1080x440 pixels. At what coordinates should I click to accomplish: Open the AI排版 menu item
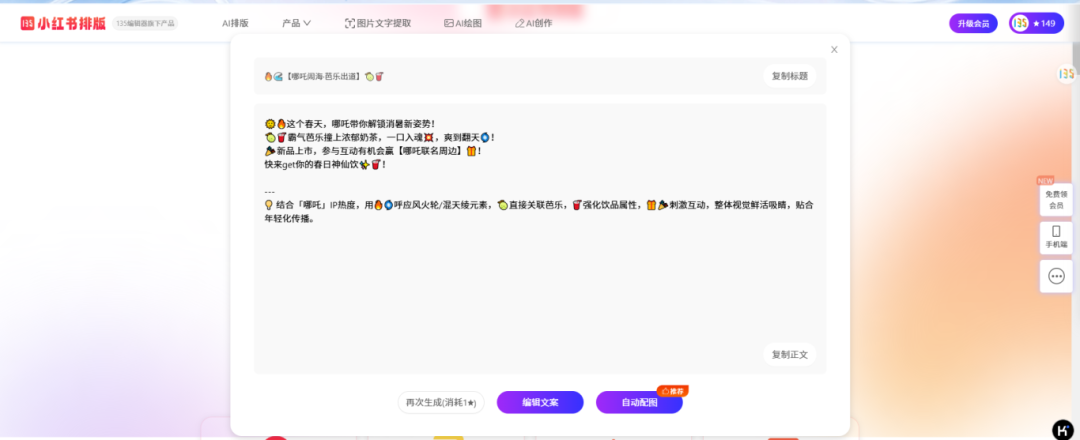pos(235,23)
